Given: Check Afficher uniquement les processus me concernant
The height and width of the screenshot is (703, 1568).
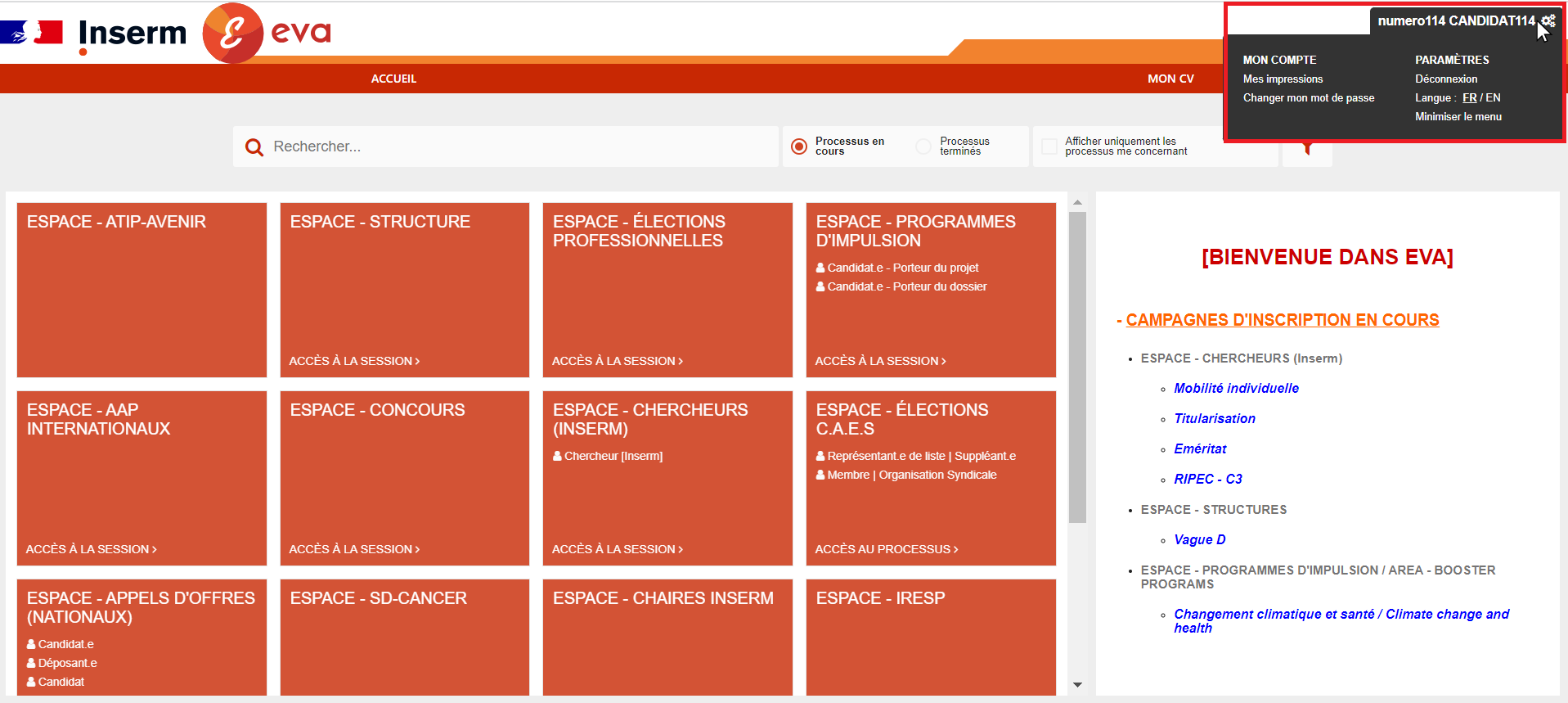Looking at the screenshot, I should coord(1049,146).
